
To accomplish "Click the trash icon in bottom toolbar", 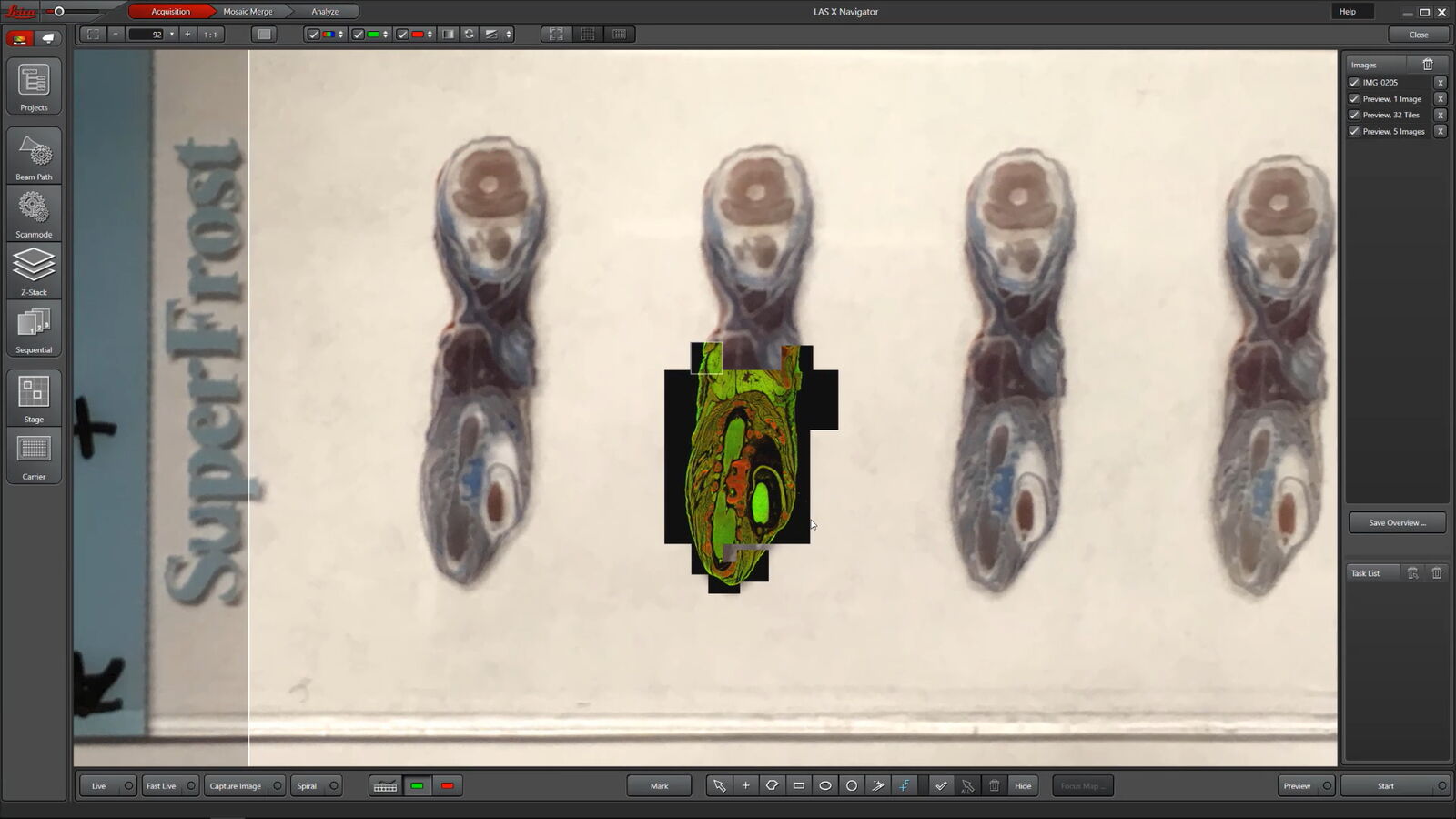I will click(x=995, y=785).
